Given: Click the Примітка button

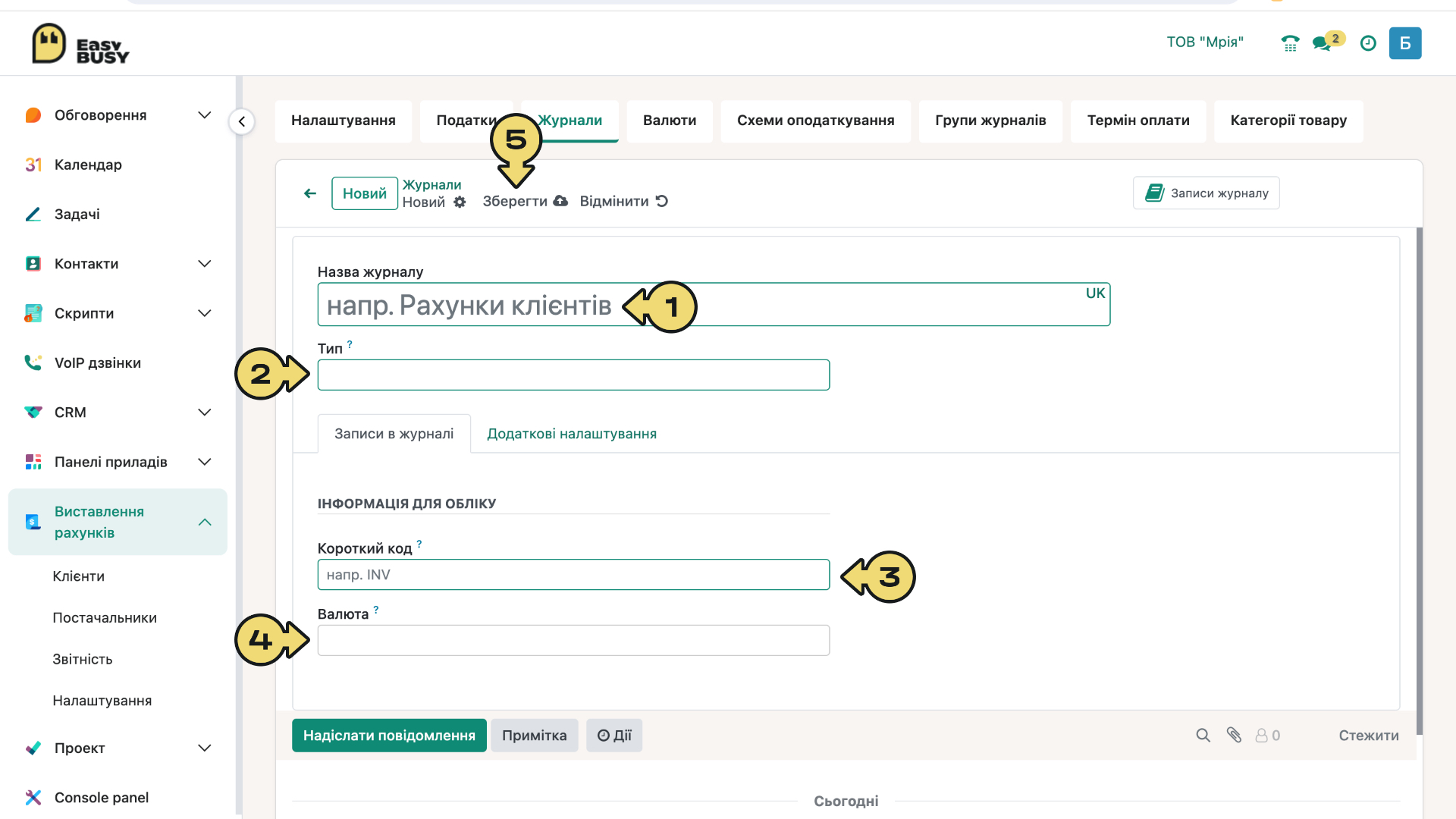Looking at the screenshot, I should coord(535,736).
